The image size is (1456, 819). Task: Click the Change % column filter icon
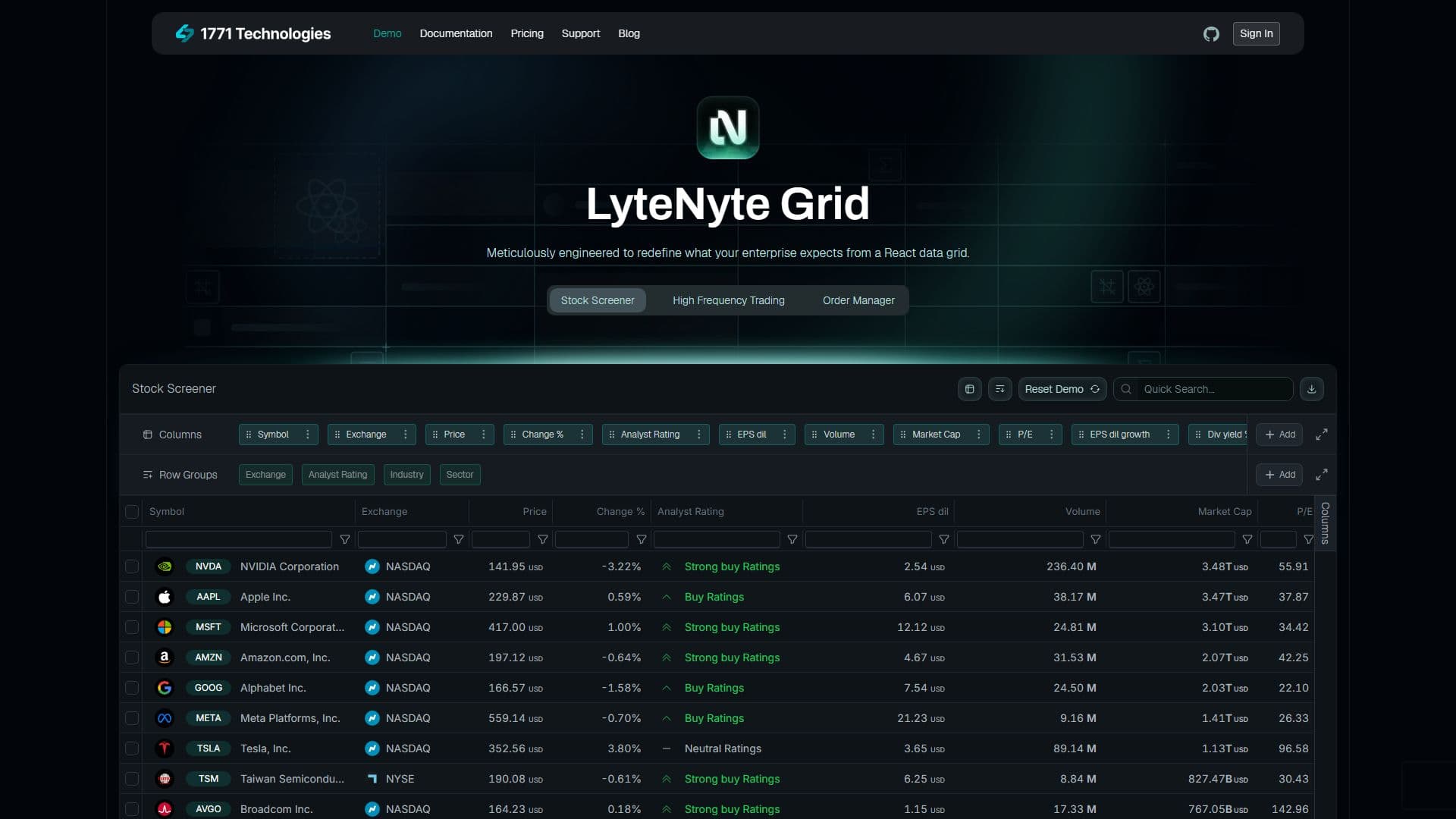pos(641,539)
